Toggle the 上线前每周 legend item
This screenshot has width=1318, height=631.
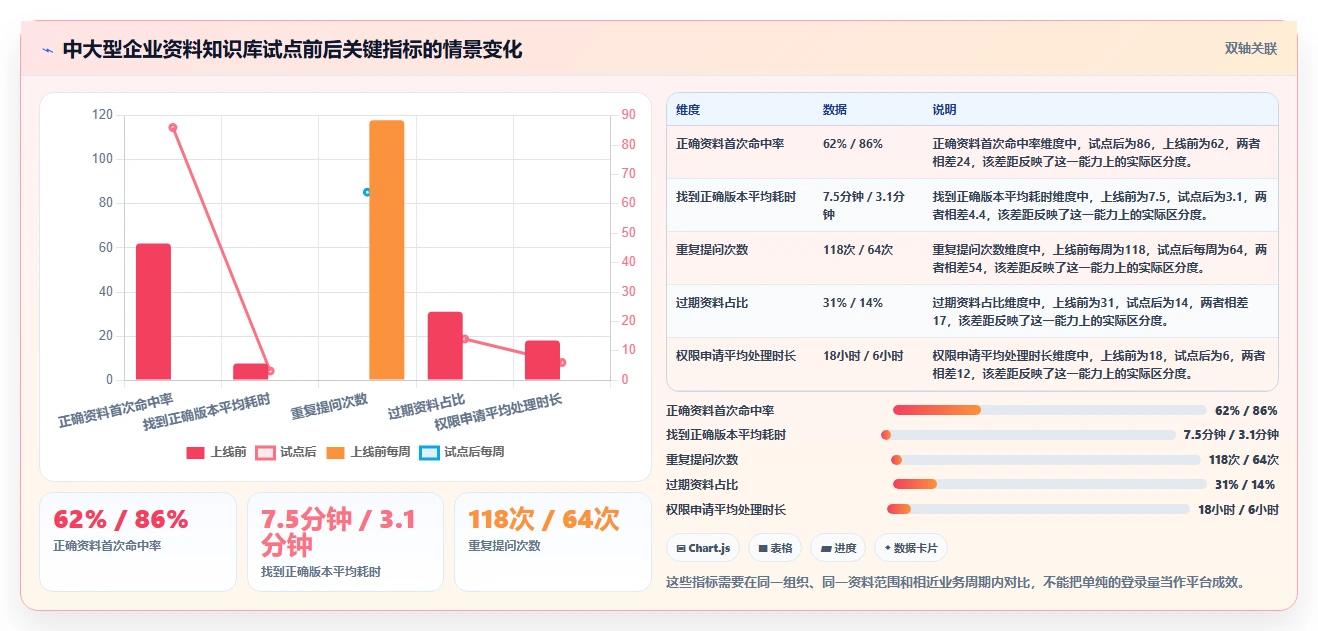pos(368,452)
